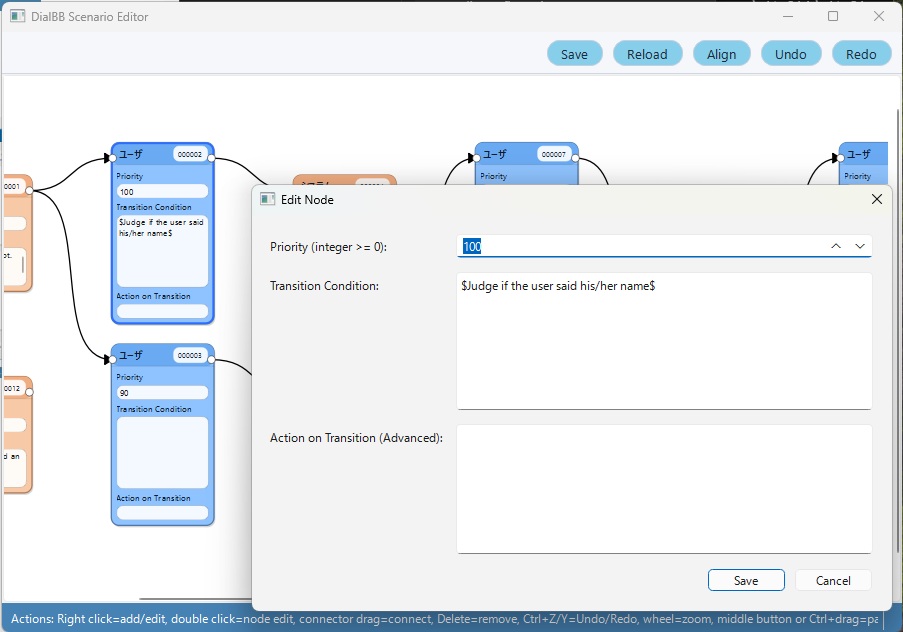Save the node in the Edit Node dialog
The image size is (903, 632).
coord(746,580)
